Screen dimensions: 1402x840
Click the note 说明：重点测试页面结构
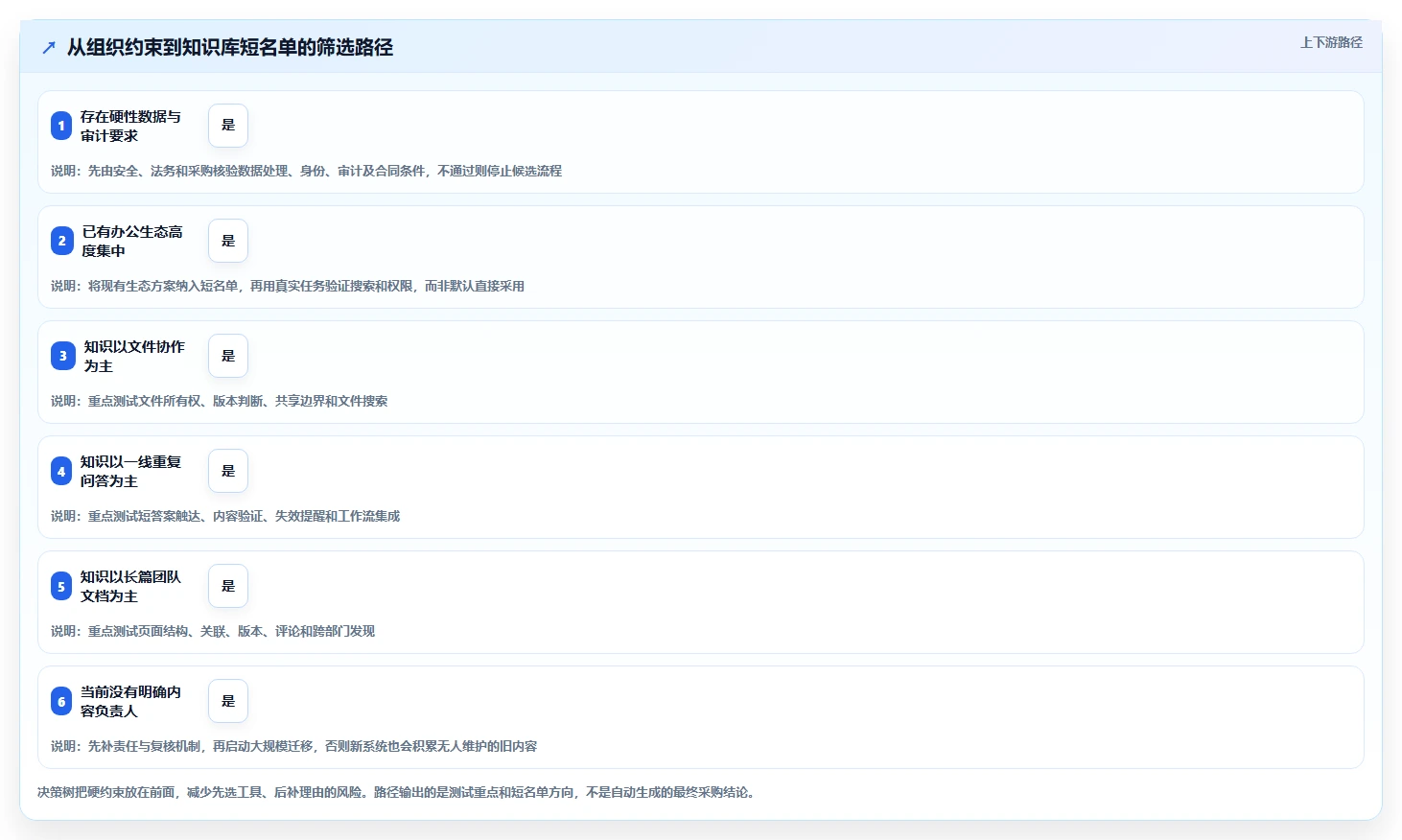(x=213, y=631)
